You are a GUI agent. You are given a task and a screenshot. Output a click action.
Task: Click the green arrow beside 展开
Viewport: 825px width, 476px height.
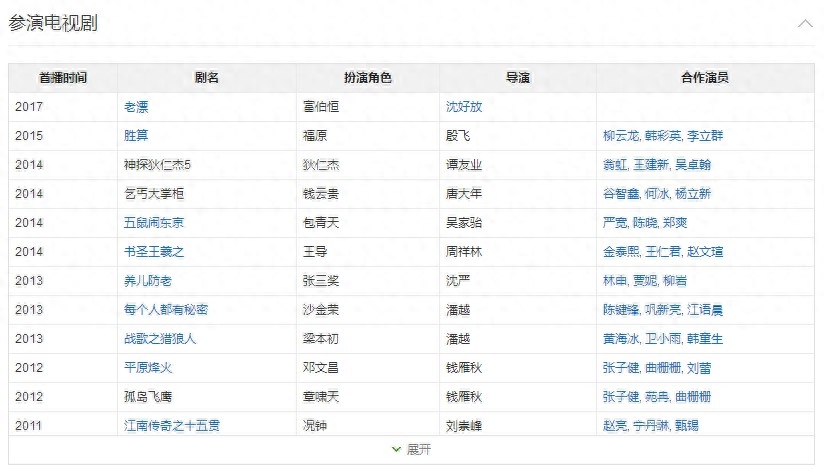pyautogui.click(x=397, y=450)
